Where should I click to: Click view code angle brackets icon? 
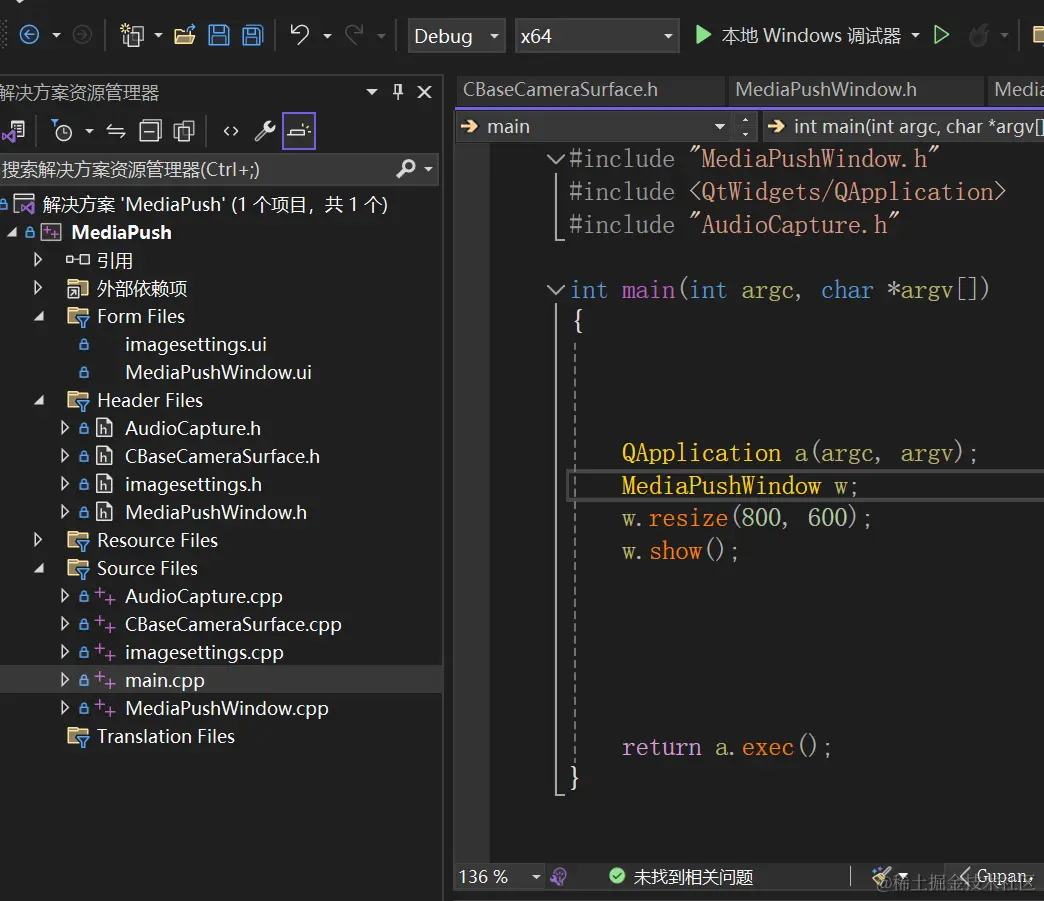click(230, 131)
